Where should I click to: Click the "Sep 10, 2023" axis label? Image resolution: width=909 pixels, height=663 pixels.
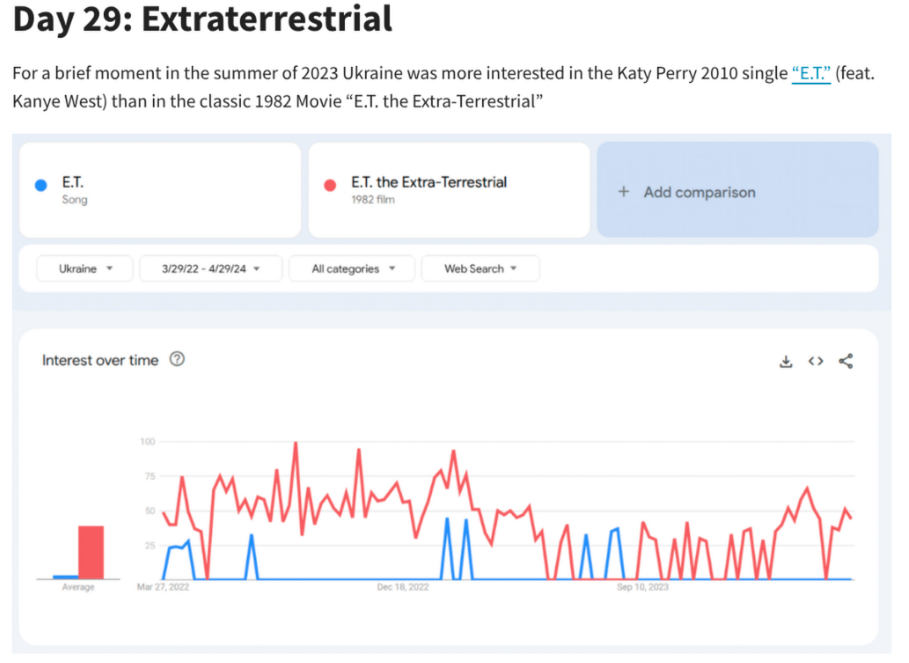tap(642, 587)
